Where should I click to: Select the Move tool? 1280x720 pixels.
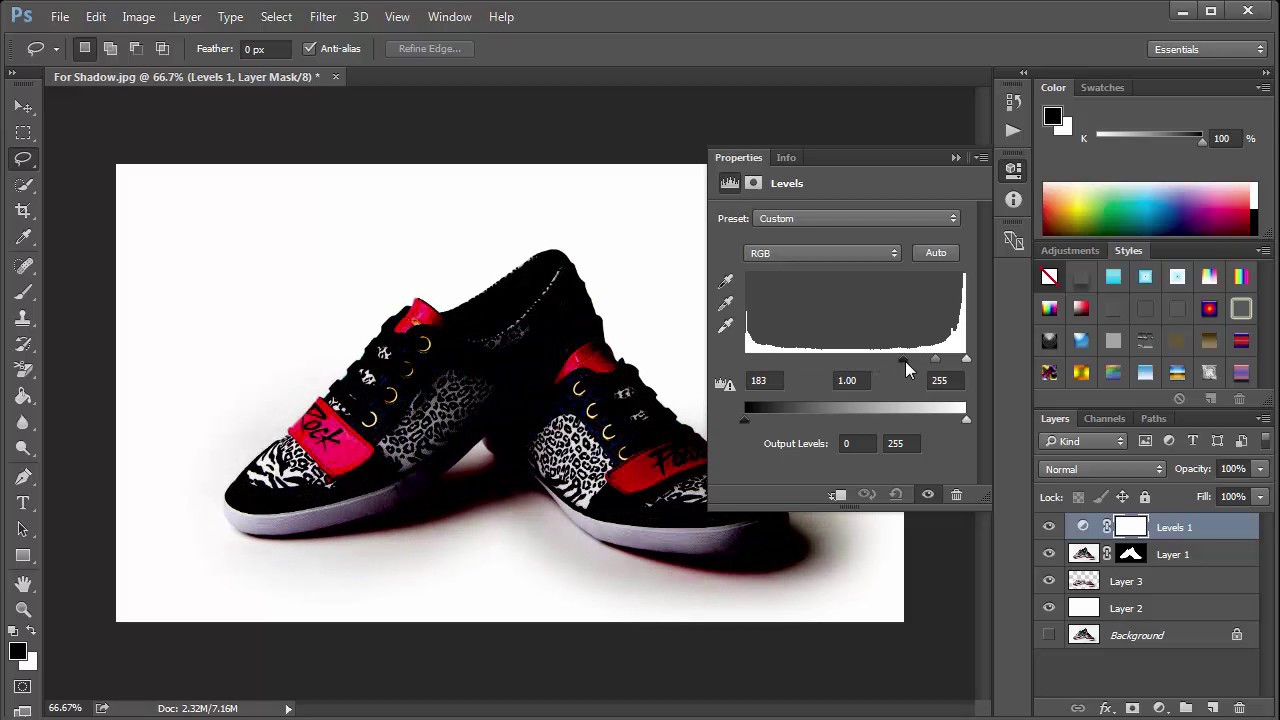[23, 106]
